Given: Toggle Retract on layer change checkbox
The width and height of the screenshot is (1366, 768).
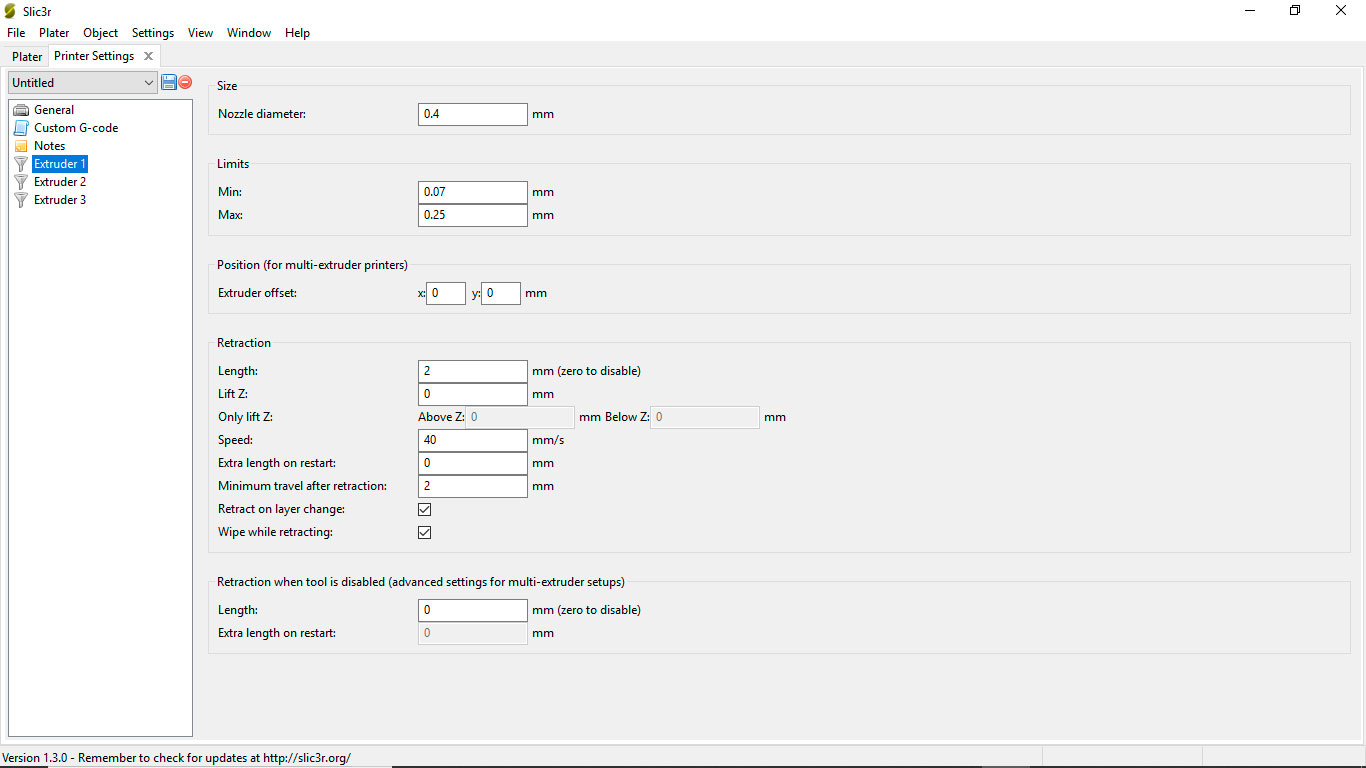Looking at the screenshot, I should pyautogui.click(x=424, y=509).
